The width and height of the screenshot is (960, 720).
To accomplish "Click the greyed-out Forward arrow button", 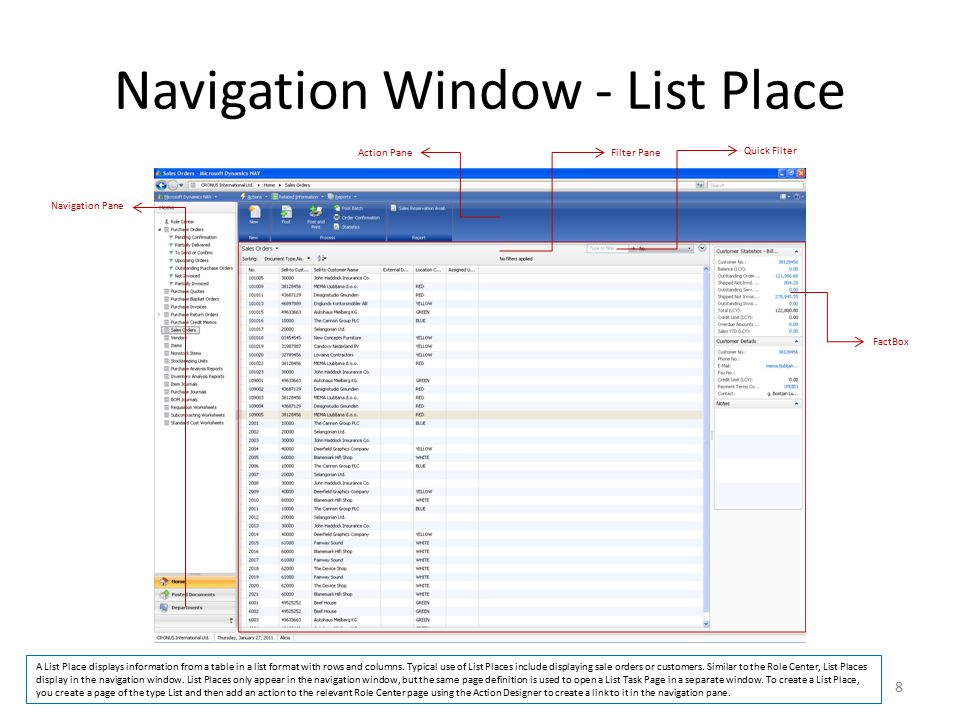I will pos(173,185).
